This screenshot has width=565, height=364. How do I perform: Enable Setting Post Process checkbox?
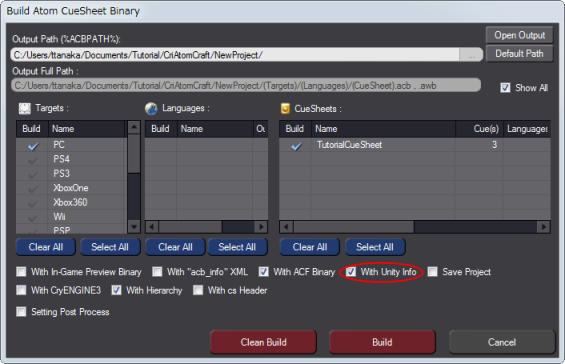21,312
